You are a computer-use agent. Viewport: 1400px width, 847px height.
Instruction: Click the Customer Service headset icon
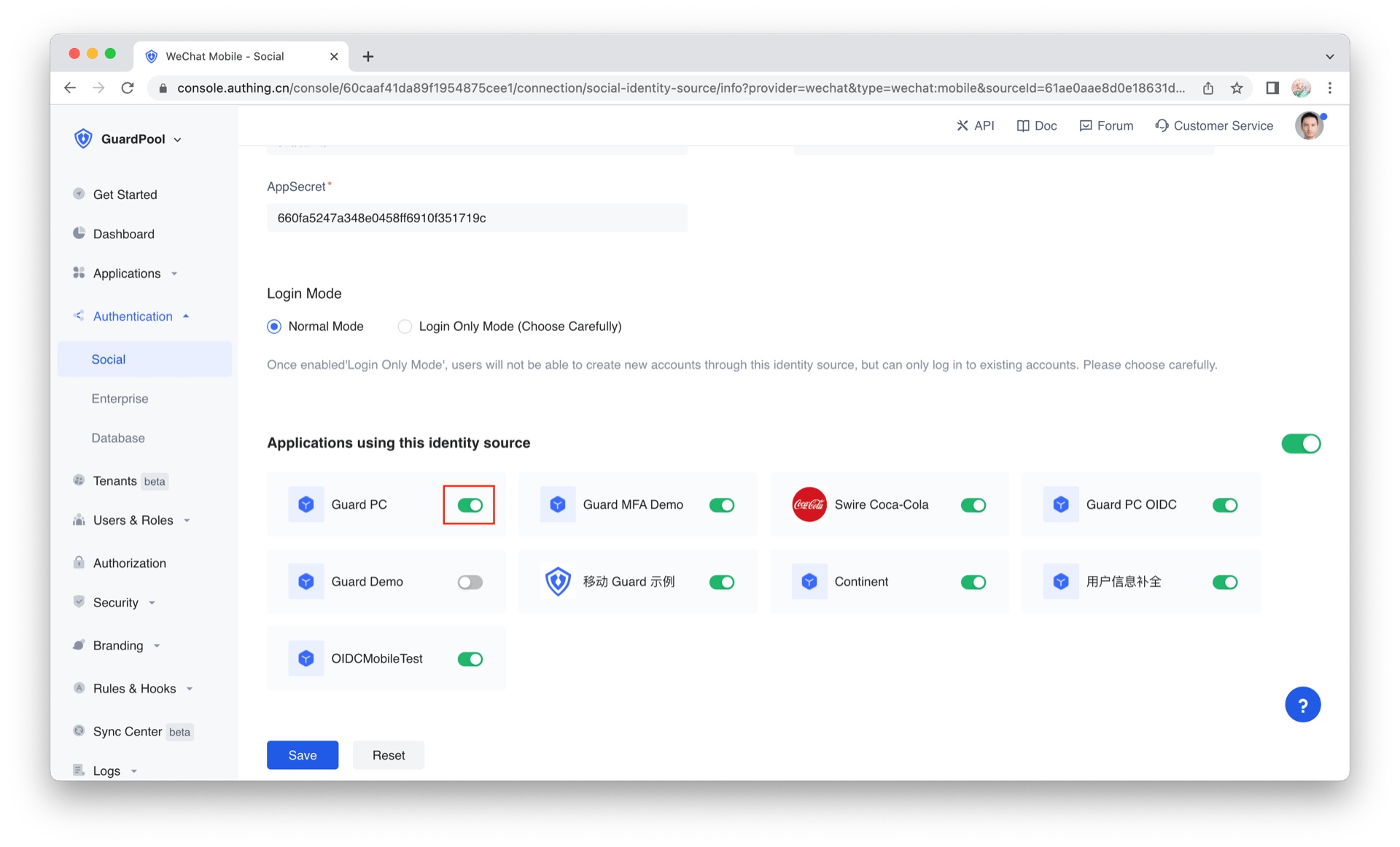point(1162,125)
